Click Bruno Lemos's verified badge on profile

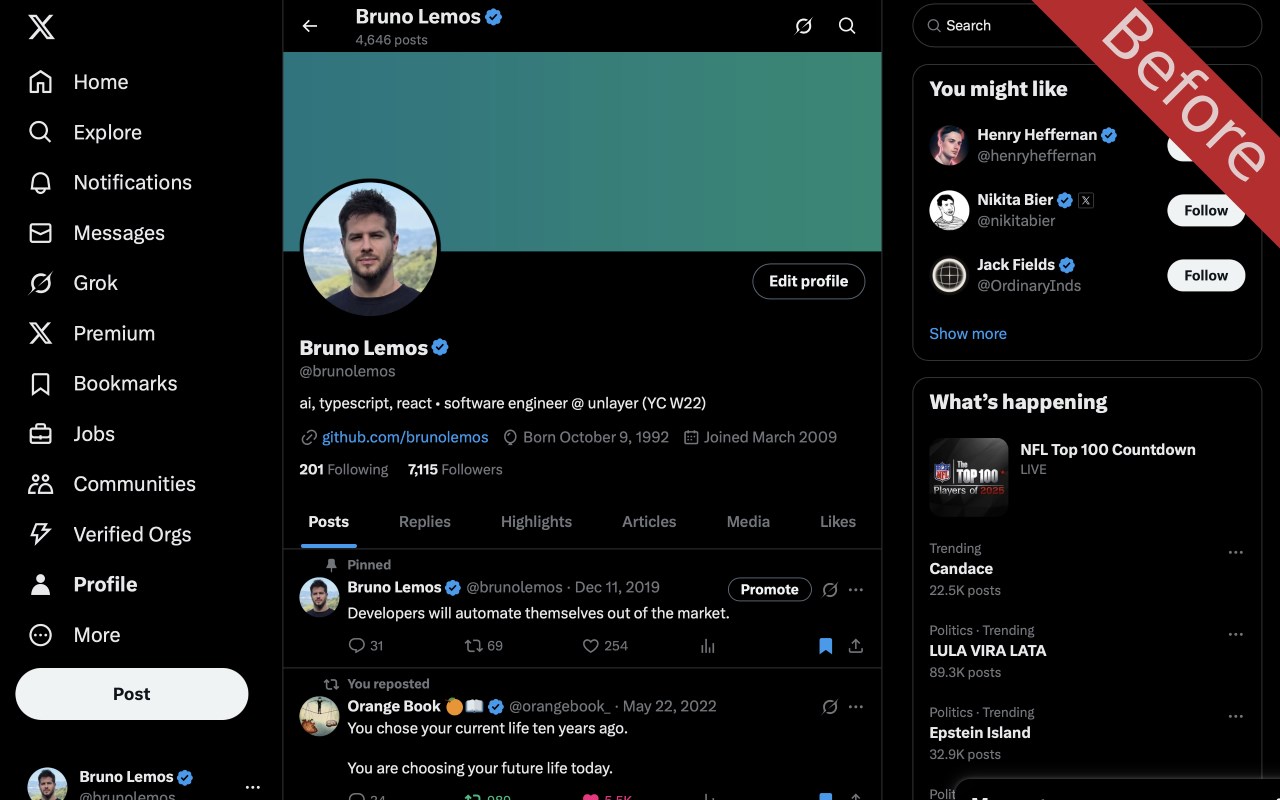(x=440, y=348)
